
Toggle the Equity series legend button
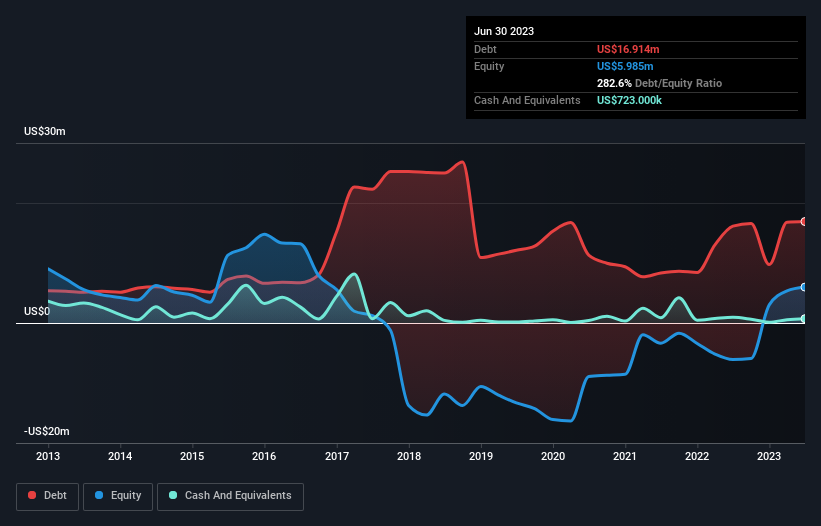tap(118, 496)
